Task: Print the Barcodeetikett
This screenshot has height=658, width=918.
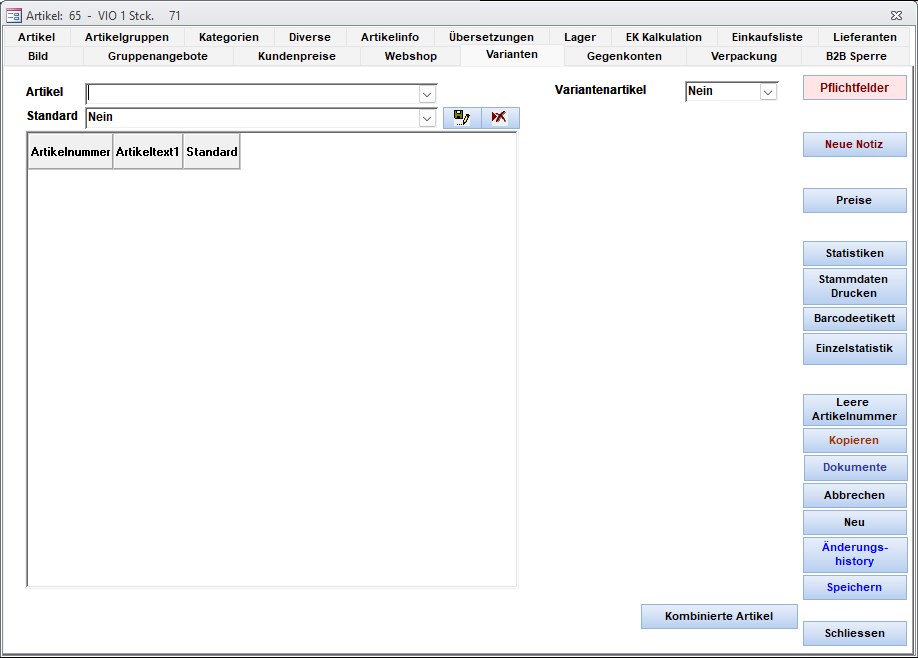Action: (854, 319)
